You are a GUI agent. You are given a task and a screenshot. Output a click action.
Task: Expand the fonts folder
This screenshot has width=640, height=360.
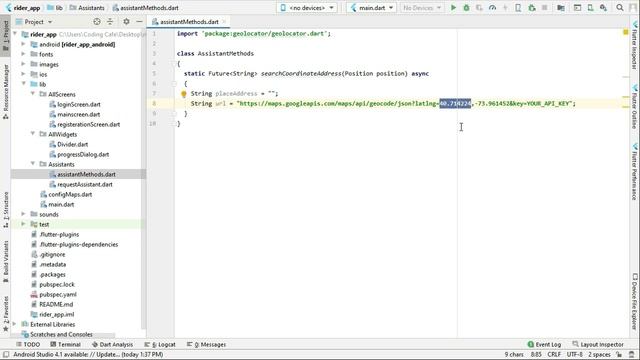(23, 54)
